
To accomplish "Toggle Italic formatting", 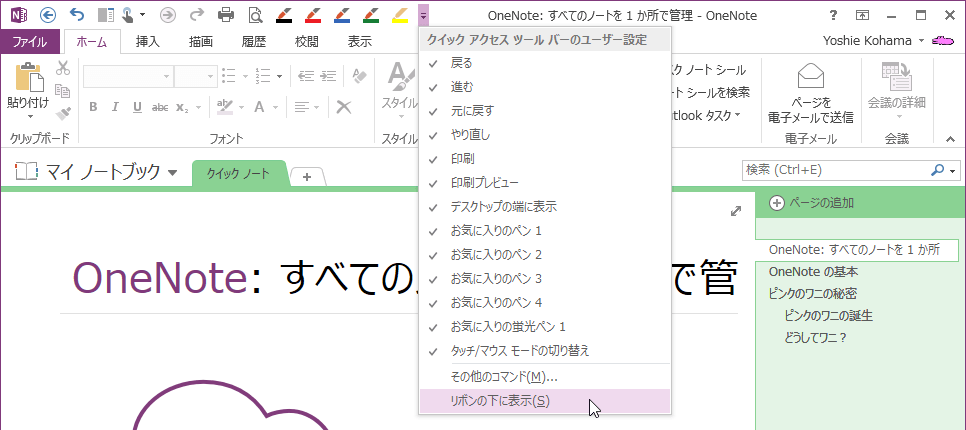I will tap(115, 107).
